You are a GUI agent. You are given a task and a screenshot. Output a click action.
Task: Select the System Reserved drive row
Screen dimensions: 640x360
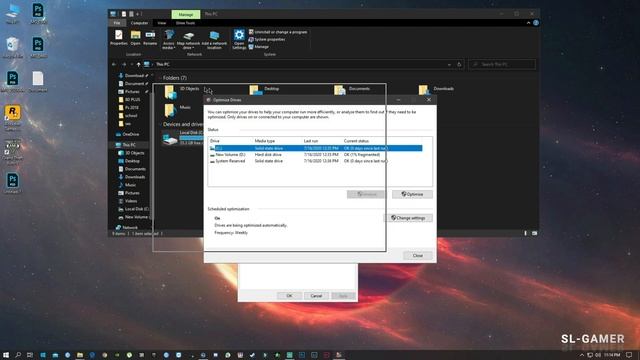[x=316, y=161]
